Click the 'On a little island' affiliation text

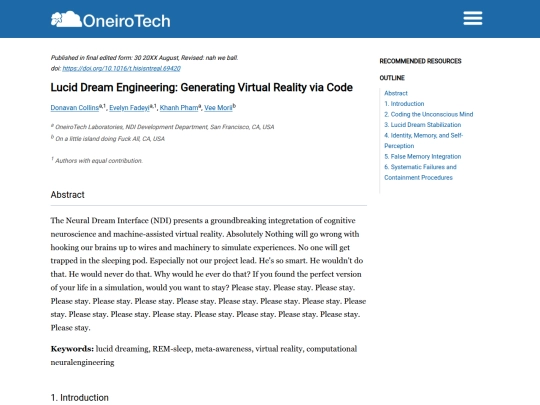pyautogui.click(x=108, y=139)
